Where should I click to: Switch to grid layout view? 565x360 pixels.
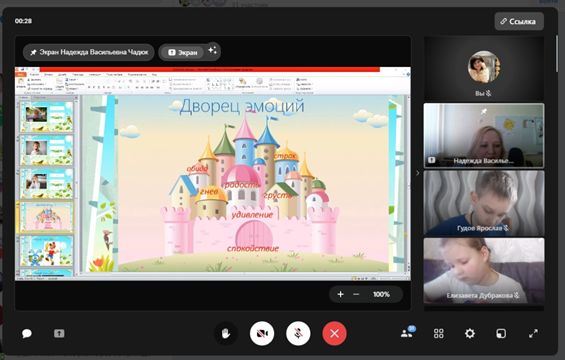[439, 333]
